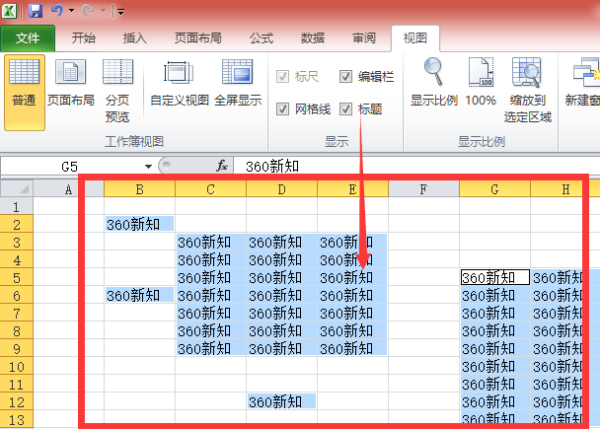Image resolution: width=600 pixels, height=429 pixels.
Task: Open the undo history dropdown arrow
Action: (72, 11)
